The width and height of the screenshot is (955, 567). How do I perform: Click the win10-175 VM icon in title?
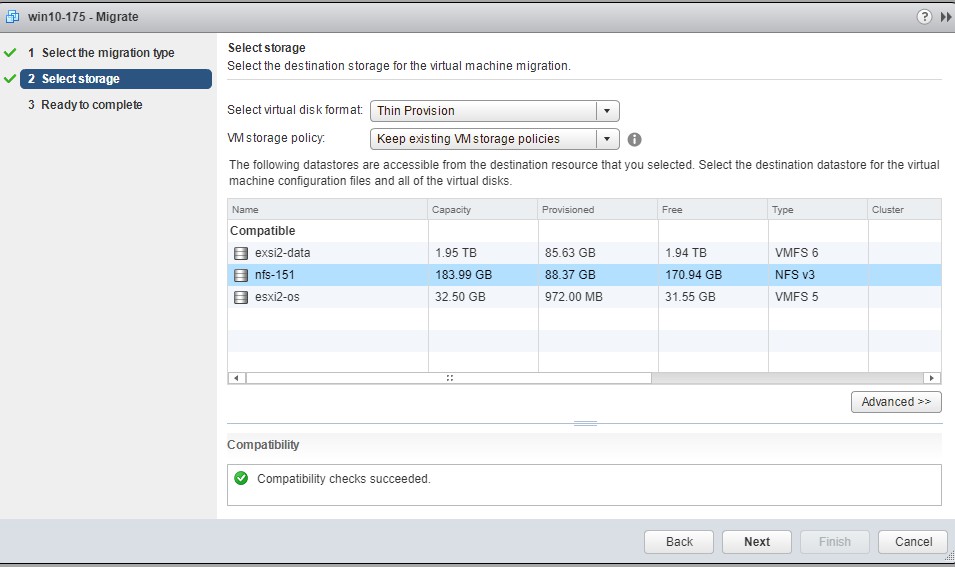[x=12, y=16]
